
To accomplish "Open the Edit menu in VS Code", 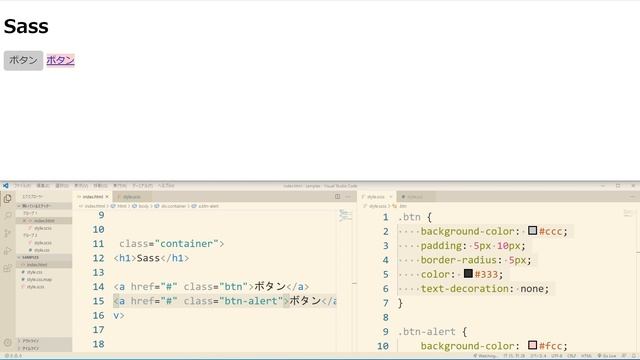I will pyautogui.click(x=43, y=186).
